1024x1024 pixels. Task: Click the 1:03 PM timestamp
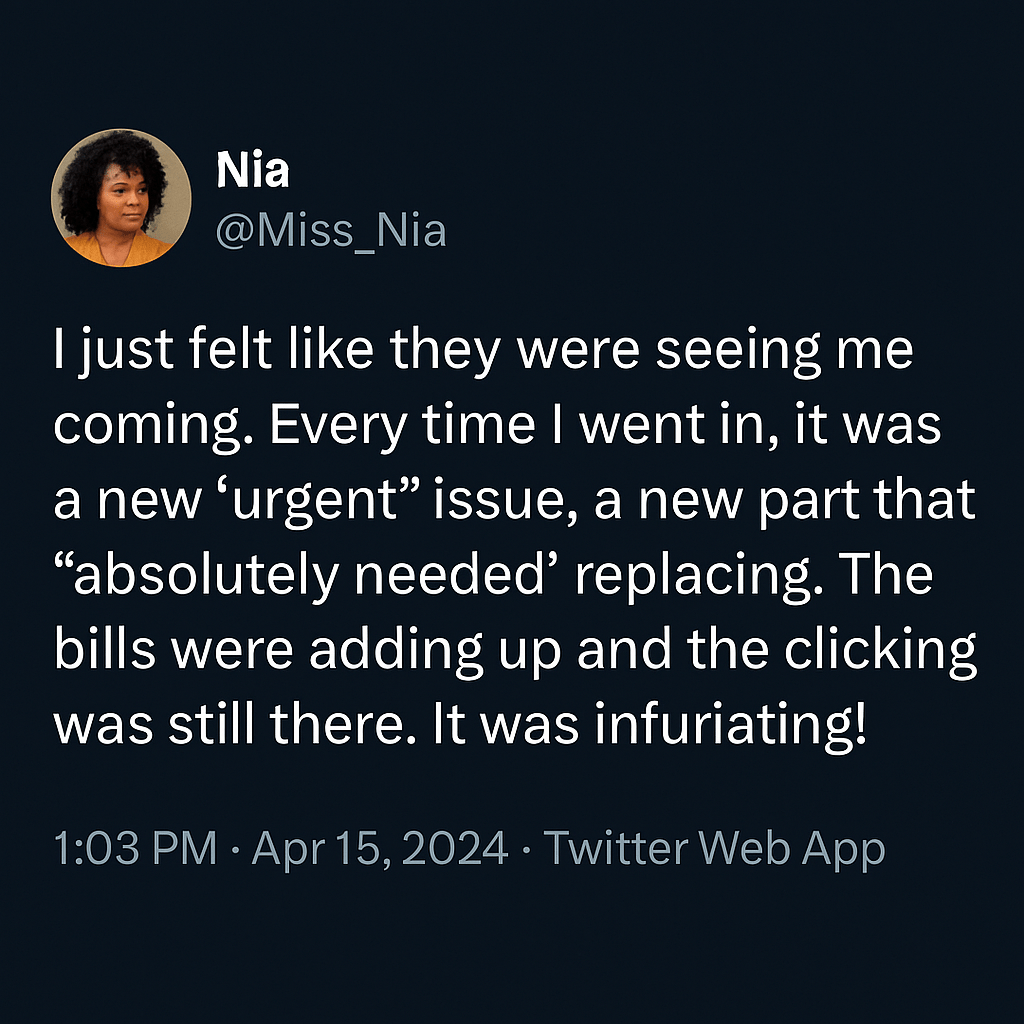coord(134,850)
